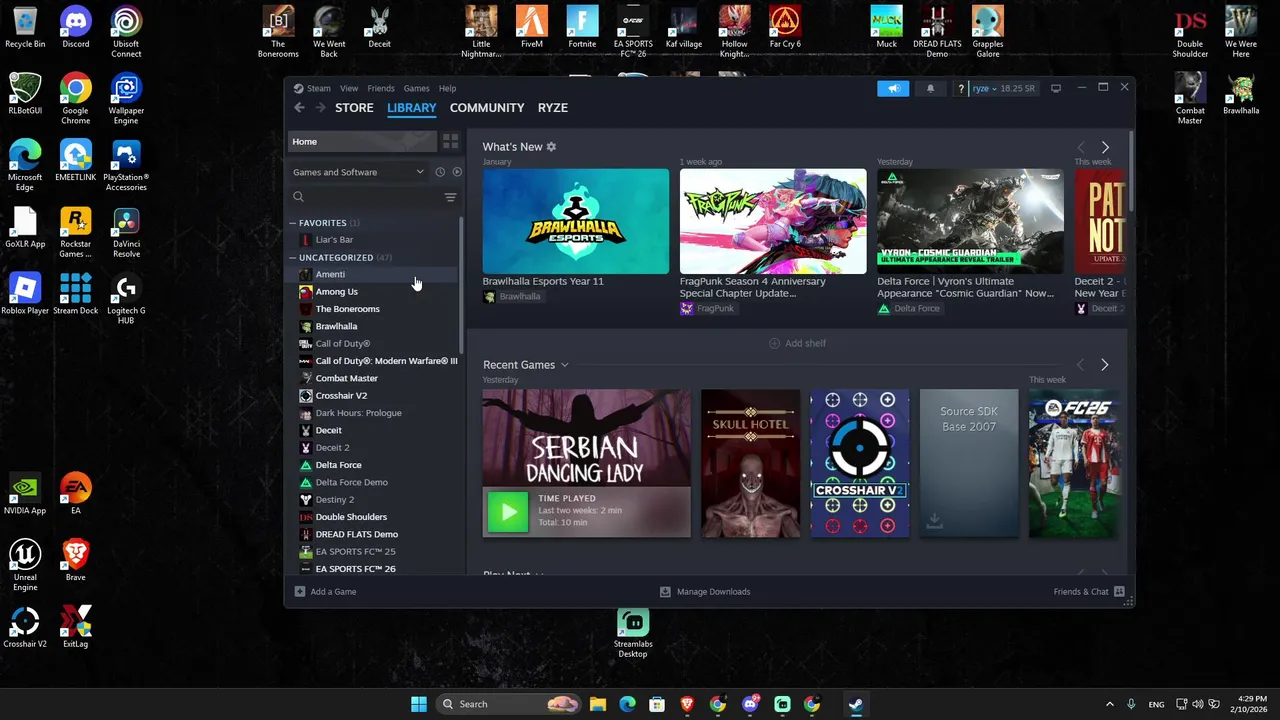
Task: Click the Delta Force tag under news card
Action: [908, 309]
